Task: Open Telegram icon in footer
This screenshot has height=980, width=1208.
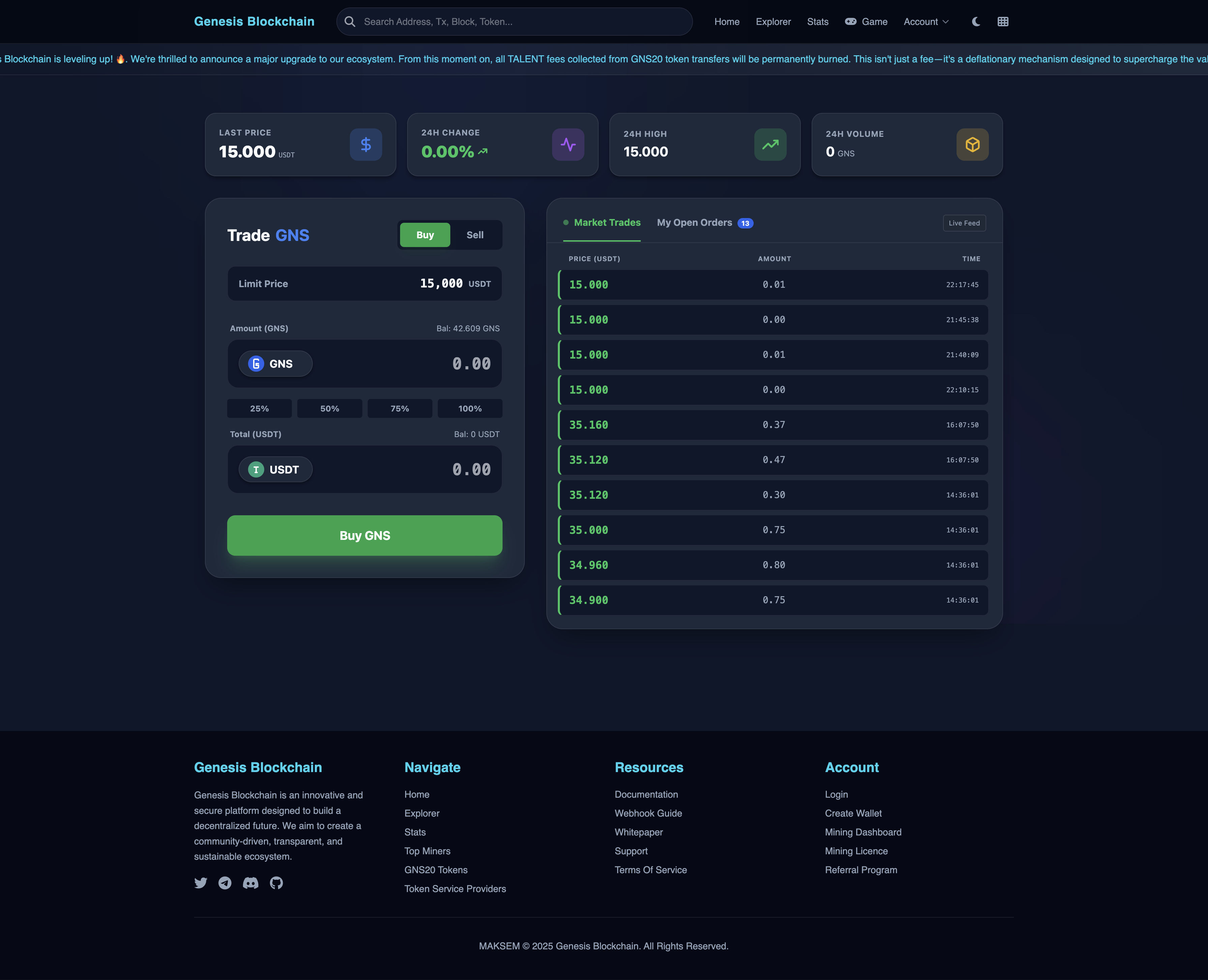Action: tap(225, 883)
